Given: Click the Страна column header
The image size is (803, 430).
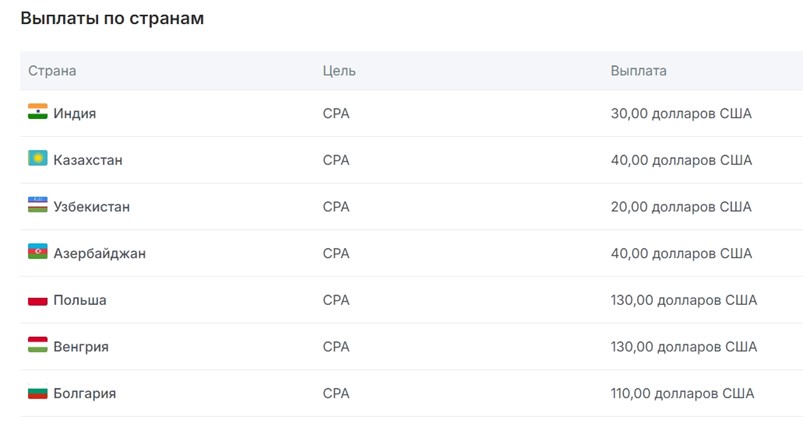Looking at the screenshot, I should click(x=52, y=71).
